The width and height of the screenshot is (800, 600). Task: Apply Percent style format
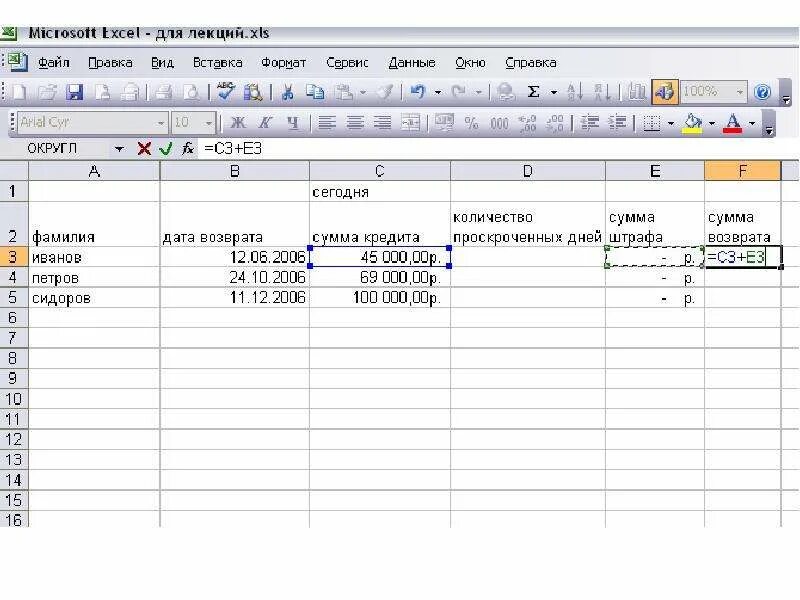[x=471, y=122]
